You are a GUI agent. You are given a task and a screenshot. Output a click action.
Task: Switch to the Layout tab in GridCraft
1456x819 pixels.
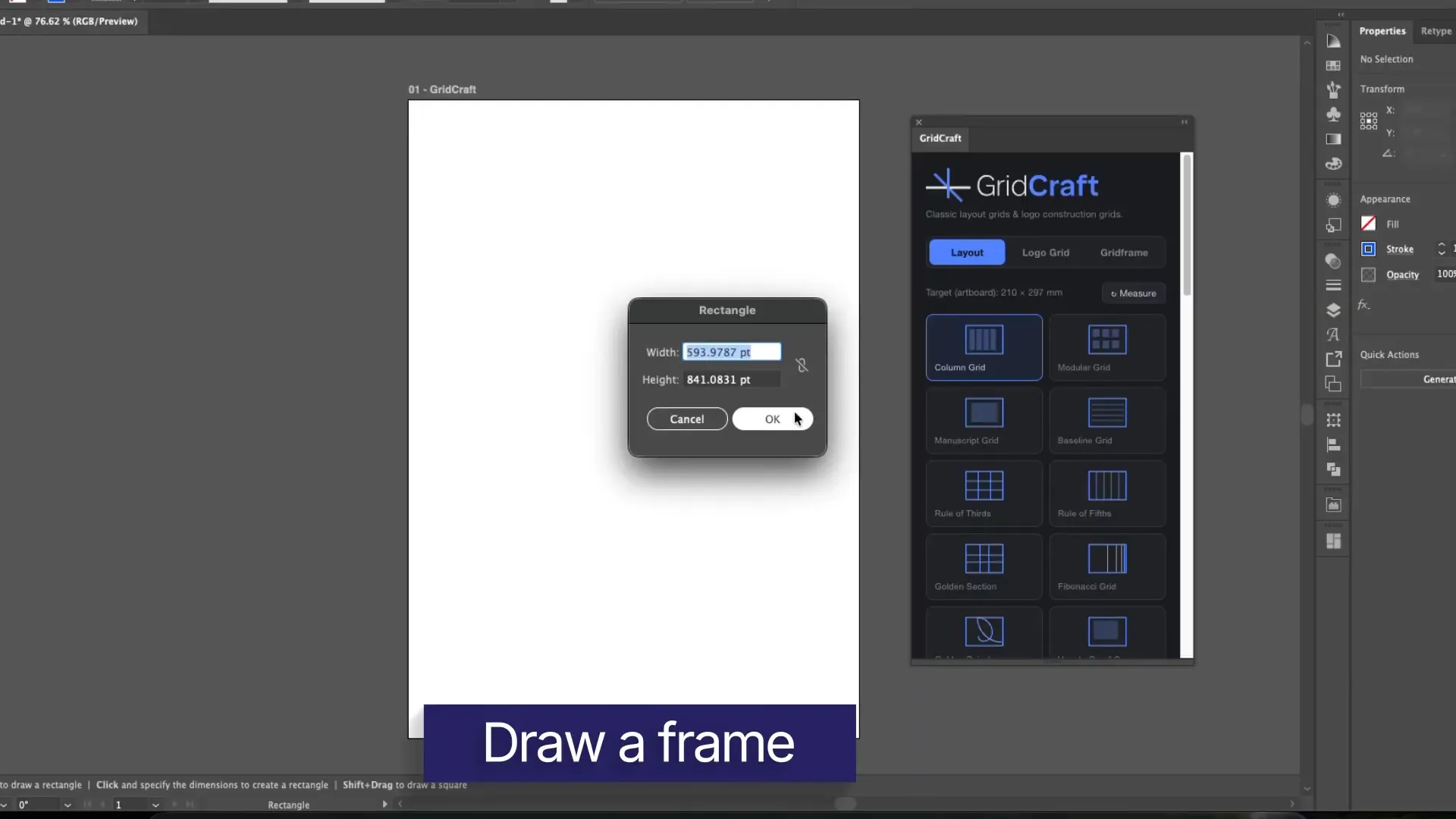pyautogui.click(x=967, y=253)
